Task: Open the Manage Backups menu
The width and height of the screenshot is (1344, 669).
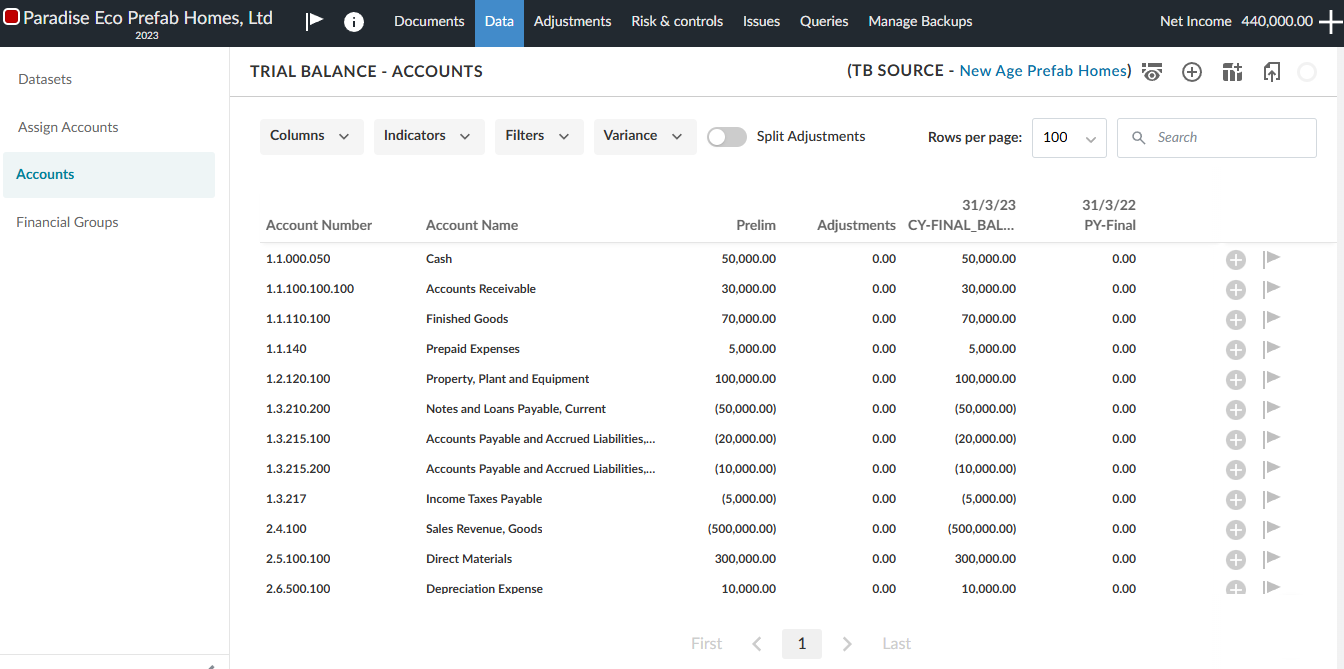Action: coord(919,20)
